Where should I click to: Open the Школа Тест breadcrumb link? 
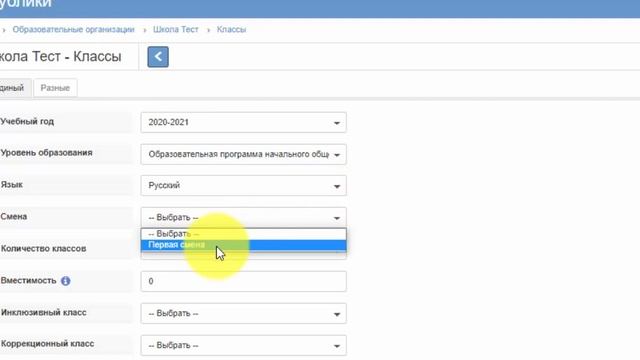pos(176,29)
